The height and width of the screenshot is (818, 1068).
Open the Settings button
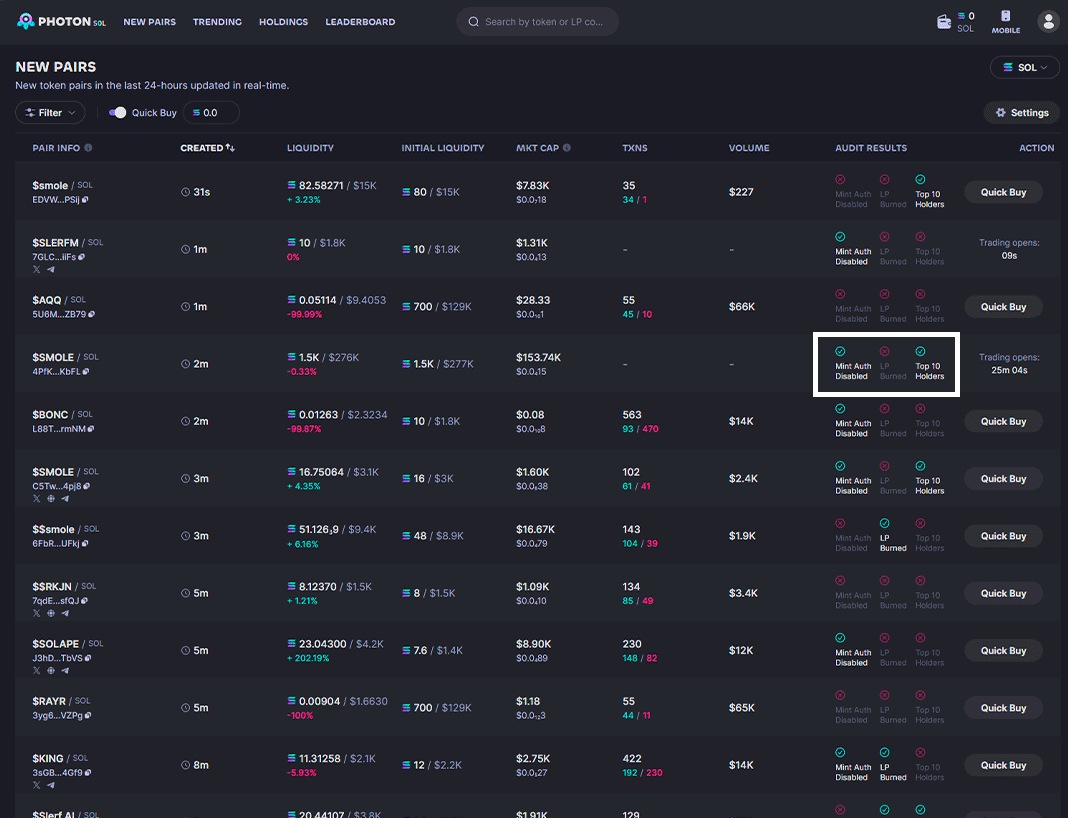coord(1021,113)
